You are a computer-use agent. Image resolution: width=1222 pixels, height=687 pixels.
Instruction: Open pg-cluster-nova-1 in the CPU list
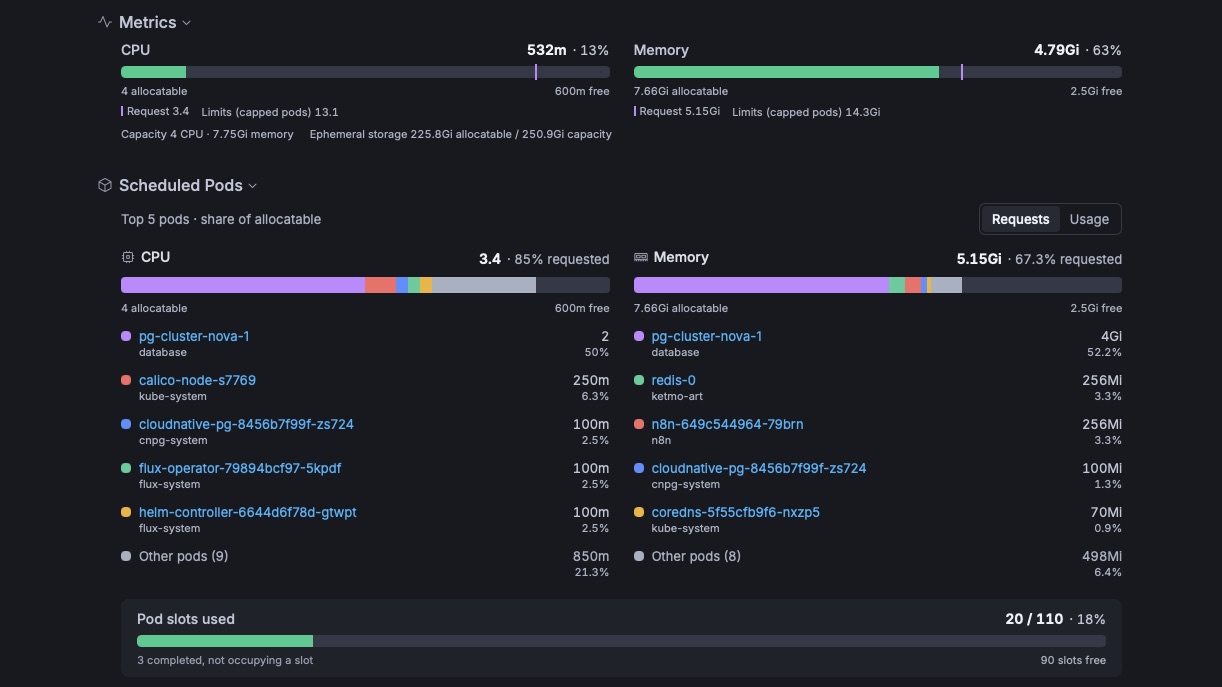coord(194,336)
